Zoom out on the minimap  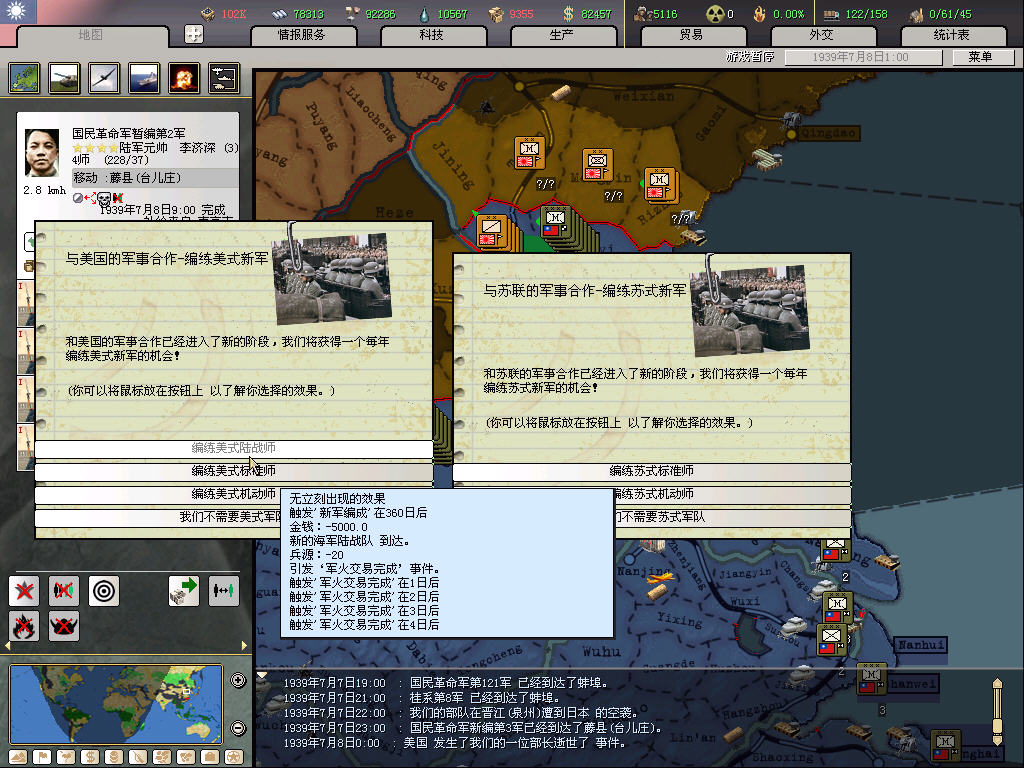pyautogui.click(x=238, y=728)
